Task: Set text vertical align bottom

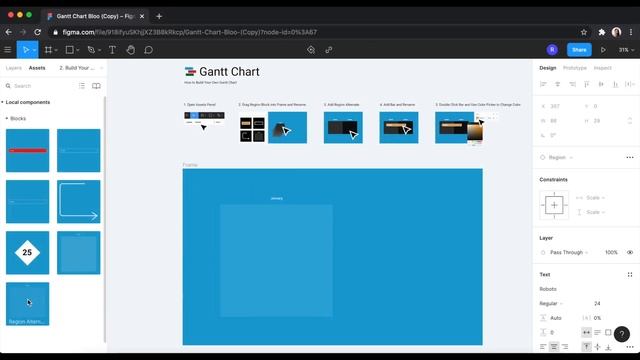Action: click(608, 347)
